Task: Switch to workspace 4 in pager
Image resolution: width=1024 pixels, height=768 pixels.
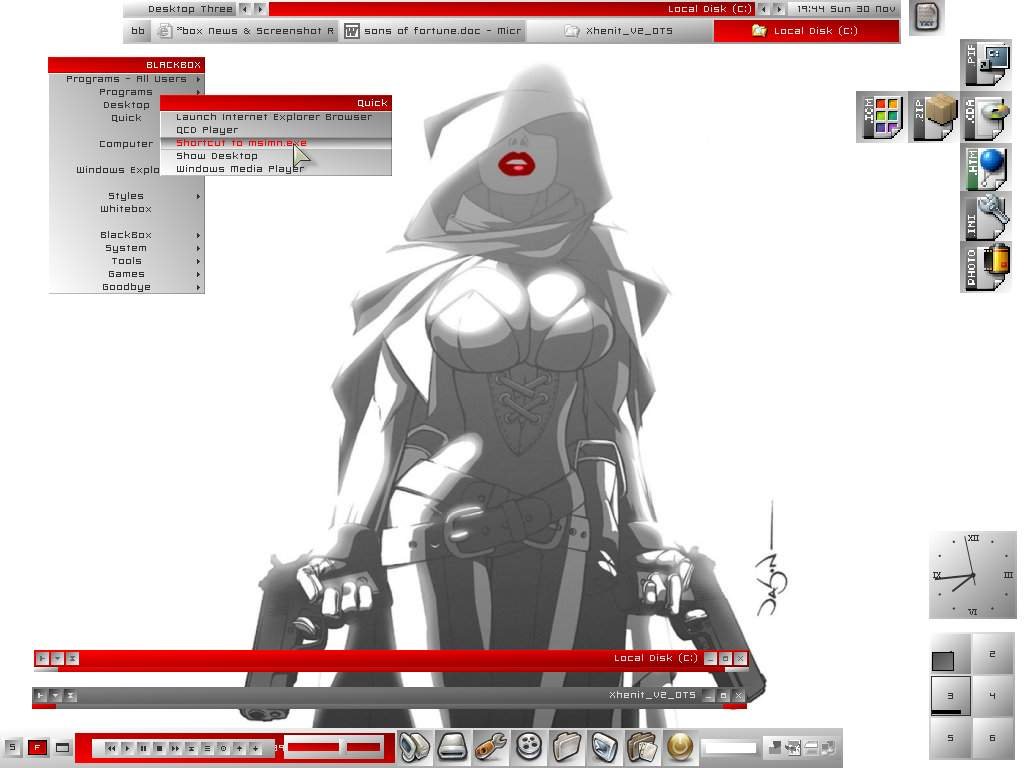Action: point(993,696)
